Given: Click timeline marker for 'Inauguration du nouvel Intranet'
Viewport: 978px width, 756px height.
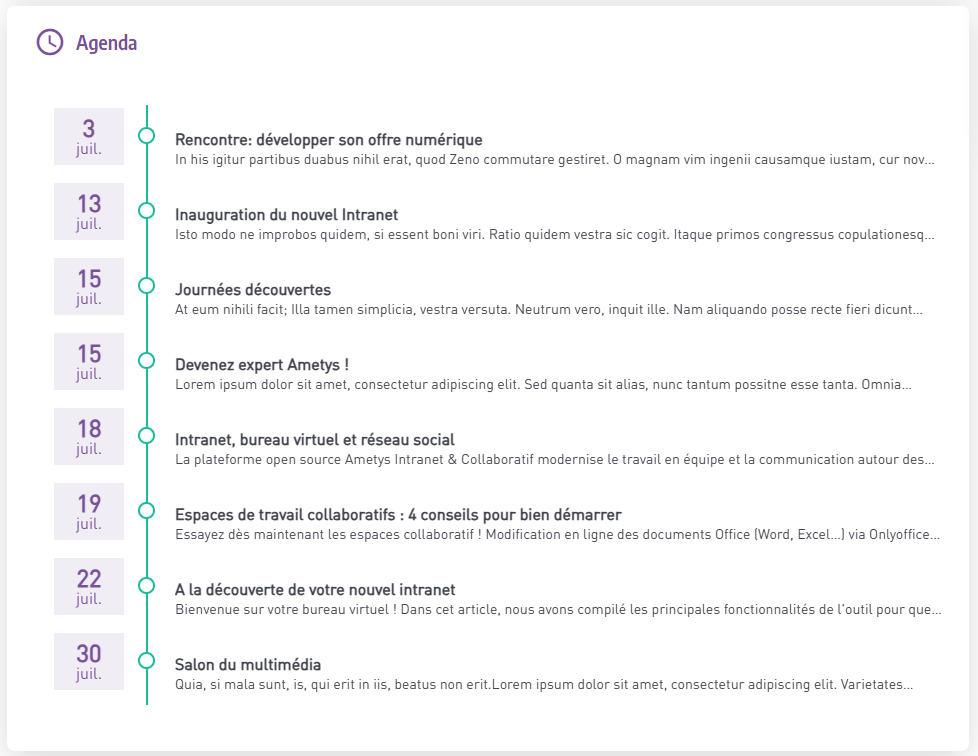Looking at the screenshot, I should pyautogui.click(x=147, y=210).
